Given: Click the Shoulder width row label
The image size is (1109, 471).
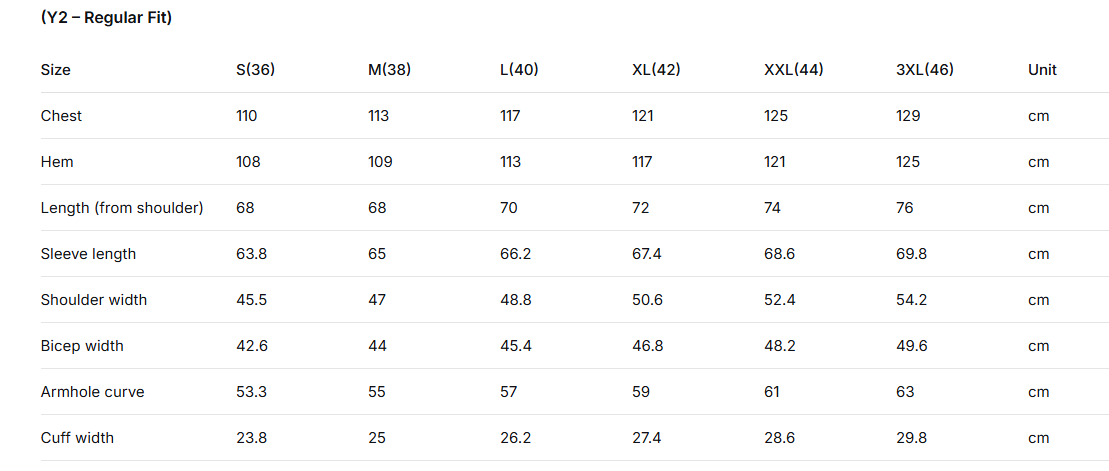Looking at the screenshot, I should [x=94, y=300].
